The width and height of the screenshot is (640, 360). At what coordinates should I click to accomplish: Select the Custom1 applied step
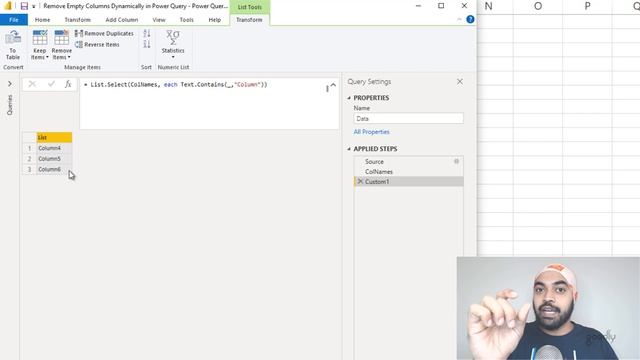(409, 182)
